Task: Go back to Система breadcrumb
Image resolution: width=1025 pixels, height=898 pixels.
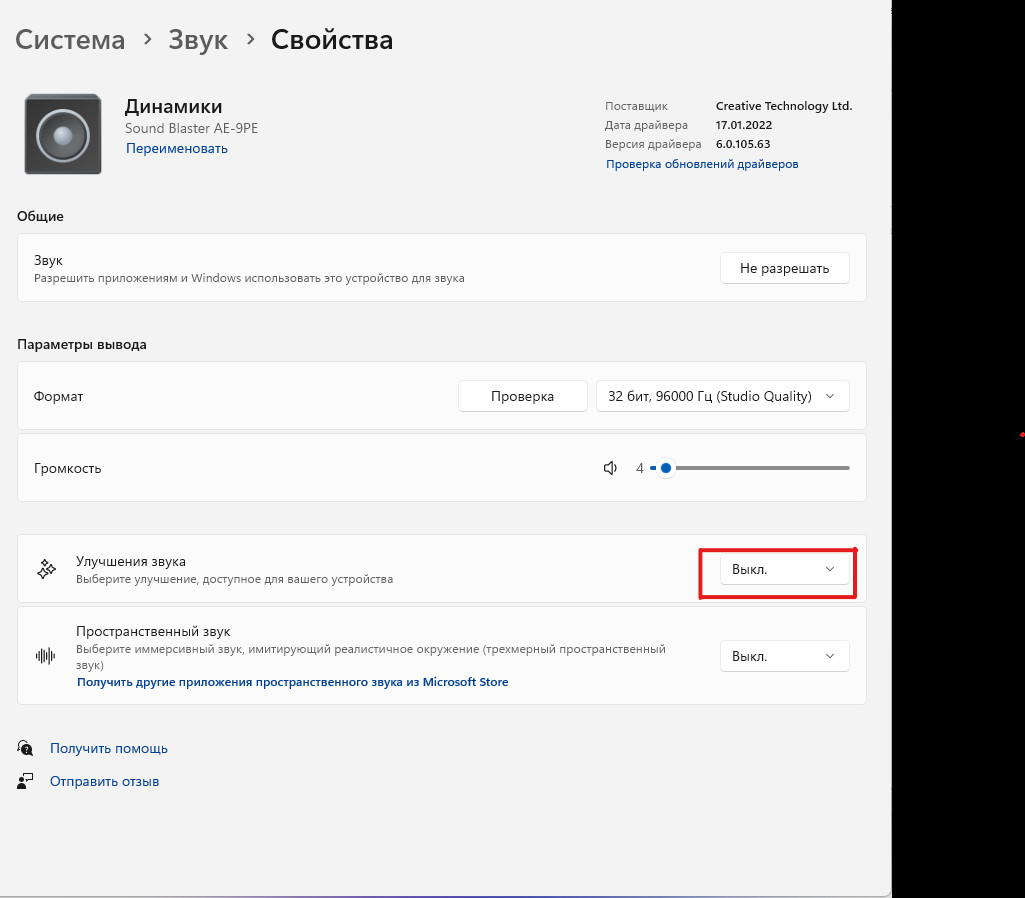Action: [x=70, y=40]
